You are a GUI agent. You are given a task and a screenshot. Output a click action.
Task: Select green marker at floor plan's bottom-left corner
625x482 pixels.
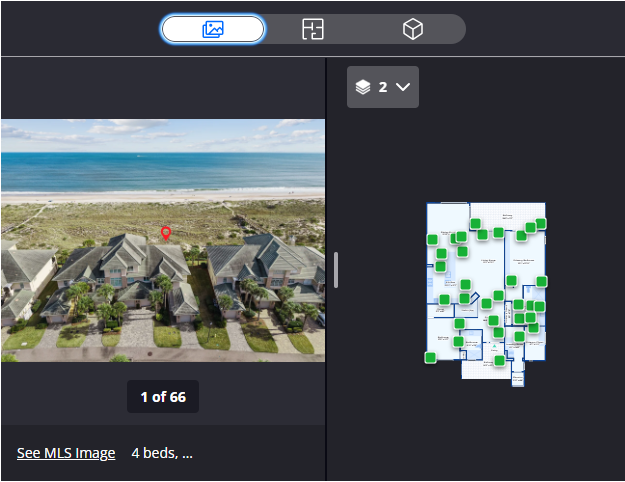(430, 357)
